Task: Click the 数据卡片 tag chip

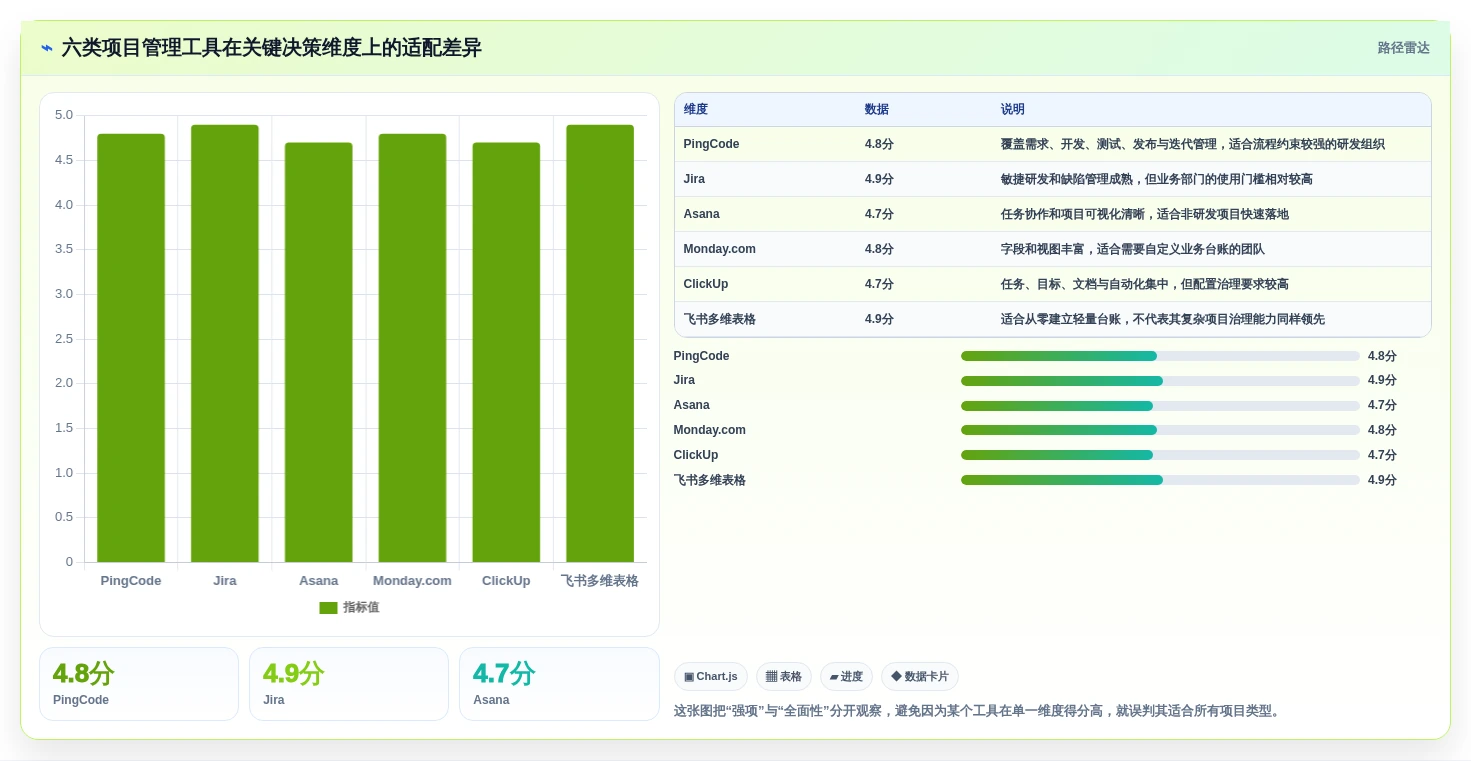Action: pos(920,677)
